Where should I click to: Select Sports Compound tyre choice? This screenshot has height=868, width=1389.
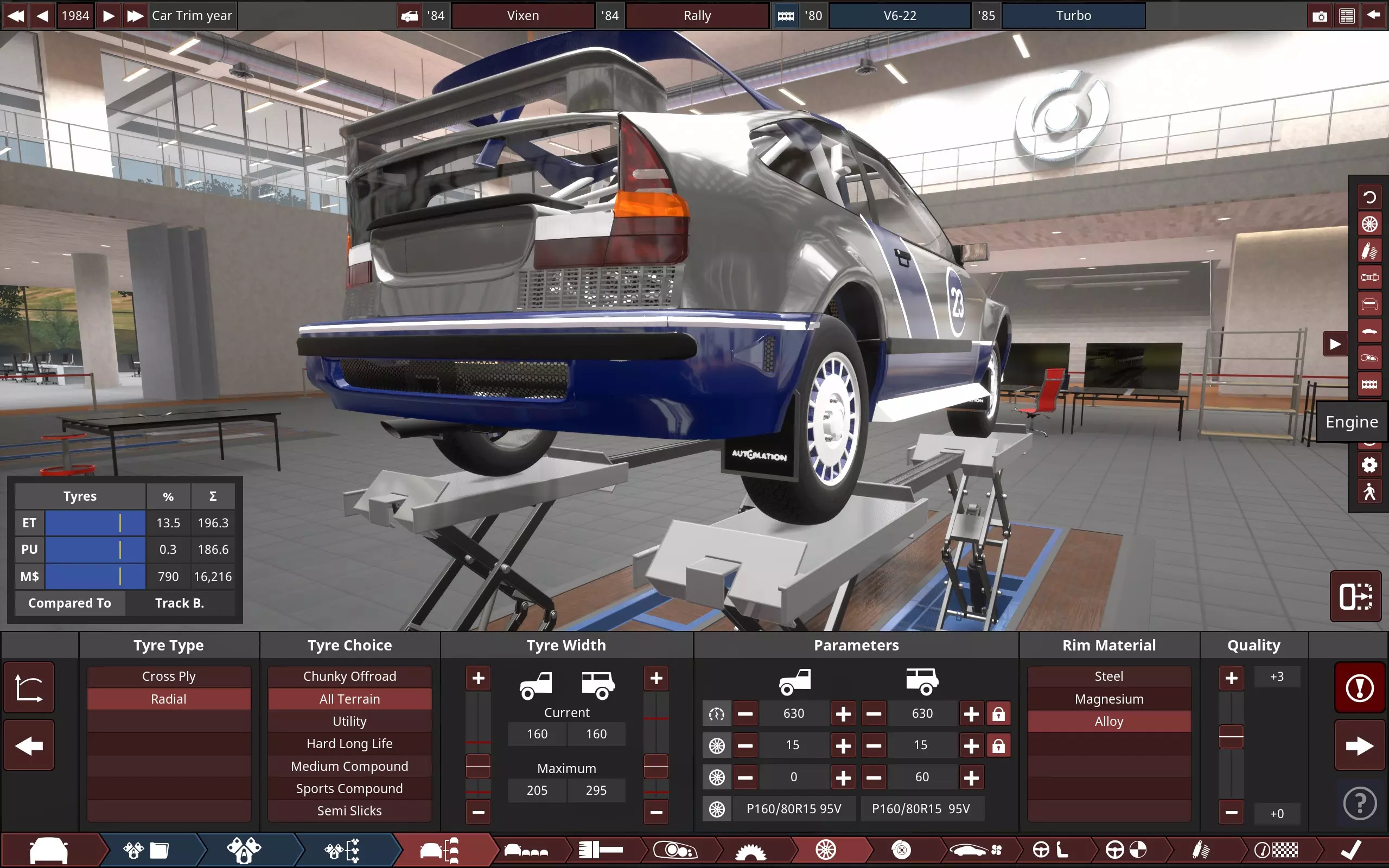349,788
